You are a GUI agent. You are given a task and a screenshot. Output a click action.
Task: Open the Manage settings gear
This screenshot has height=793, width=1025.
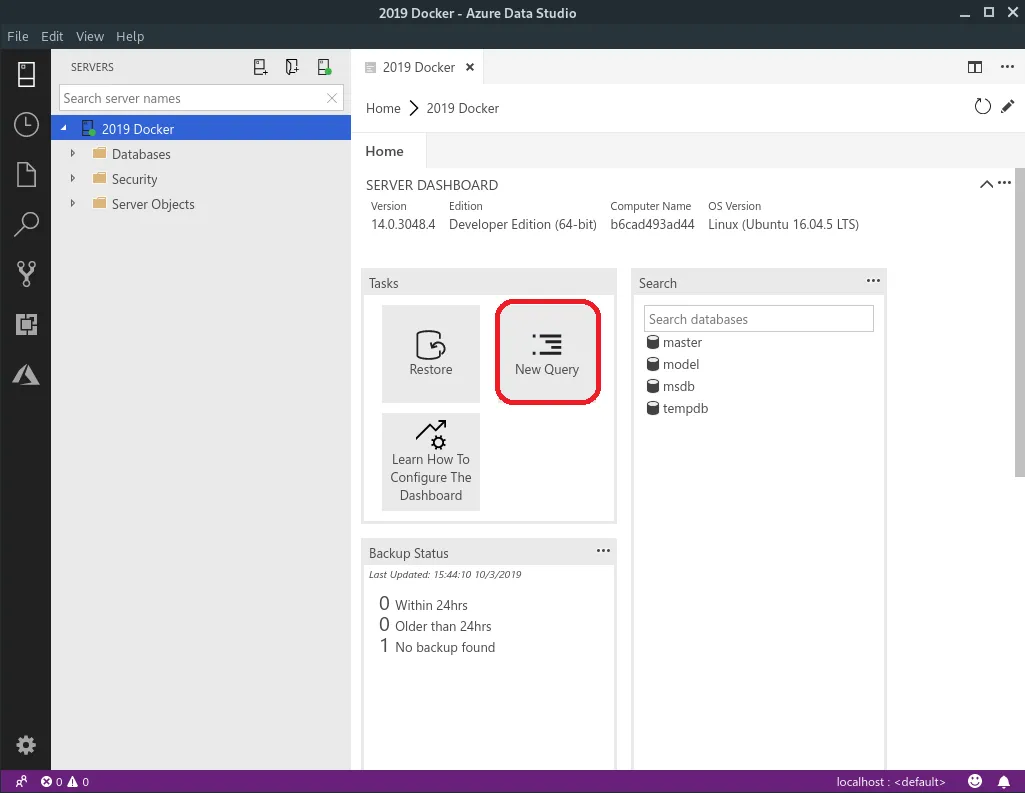click(x=26, y=745)
